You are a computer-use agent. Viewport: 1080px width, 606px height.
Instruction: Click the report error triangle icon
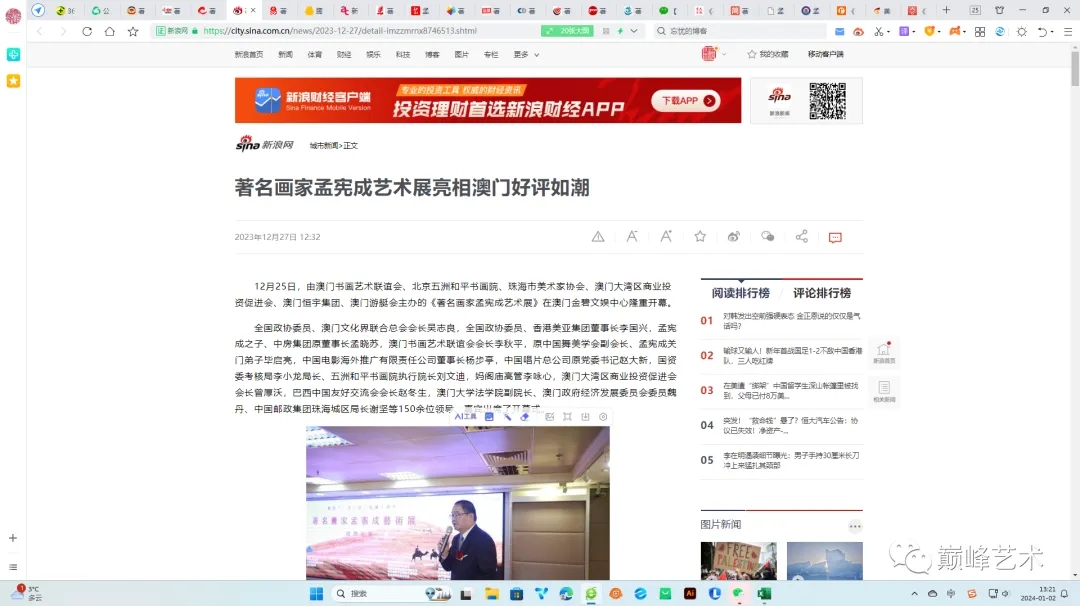(598, 237)
